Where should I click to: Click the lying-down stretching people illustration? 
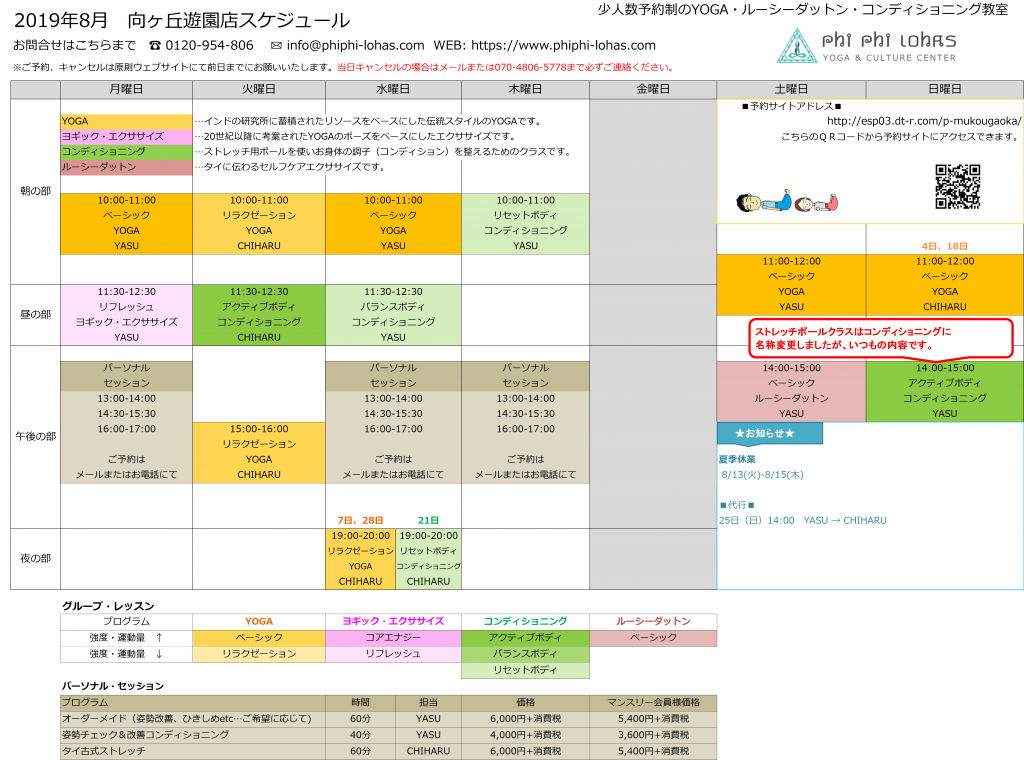pos(787,202)
